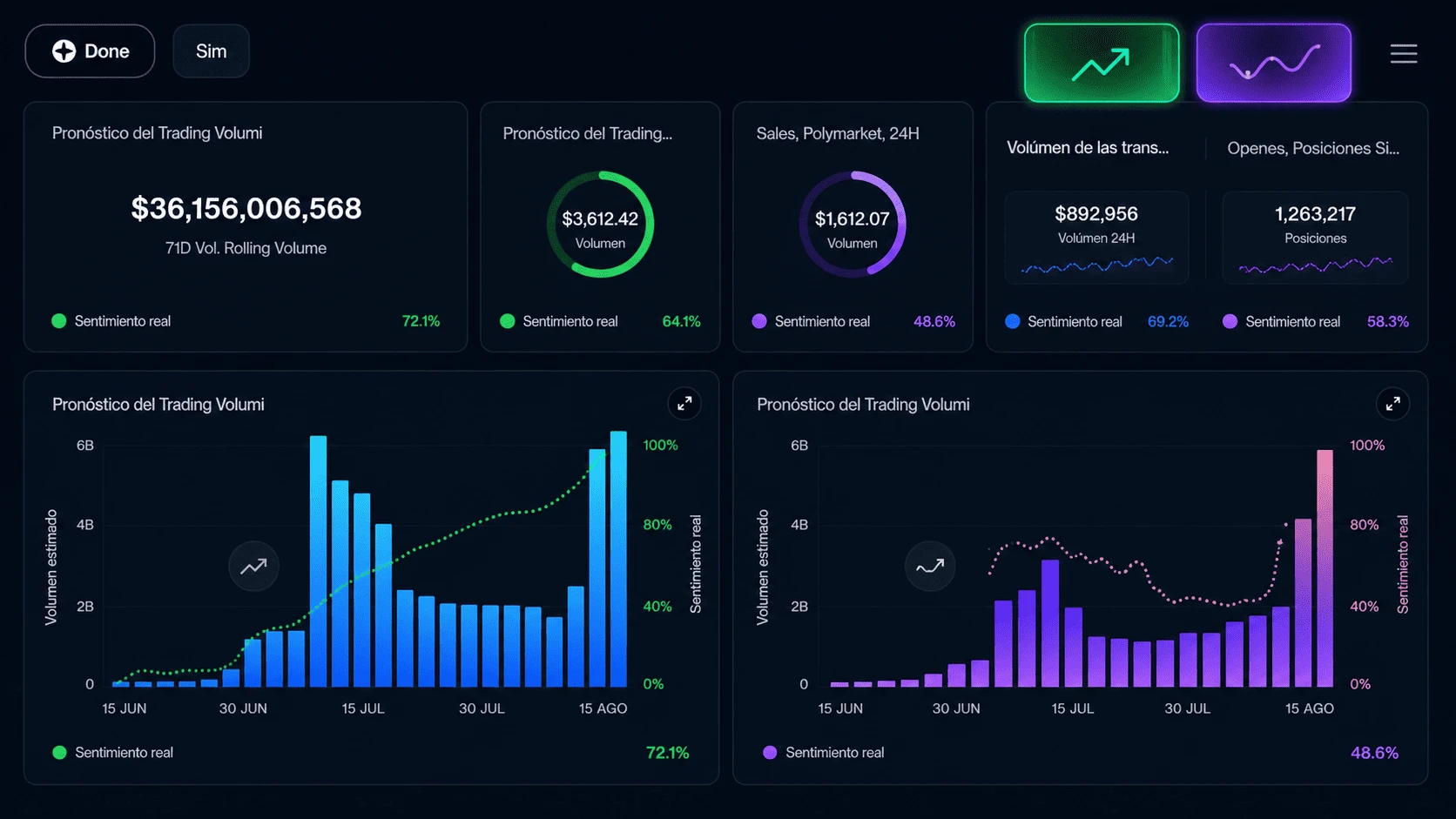The height and width of the screenshot is (819, 1456).
Task: Click the Posiciones purple sparkline
Action: (x=1316, y=265)
